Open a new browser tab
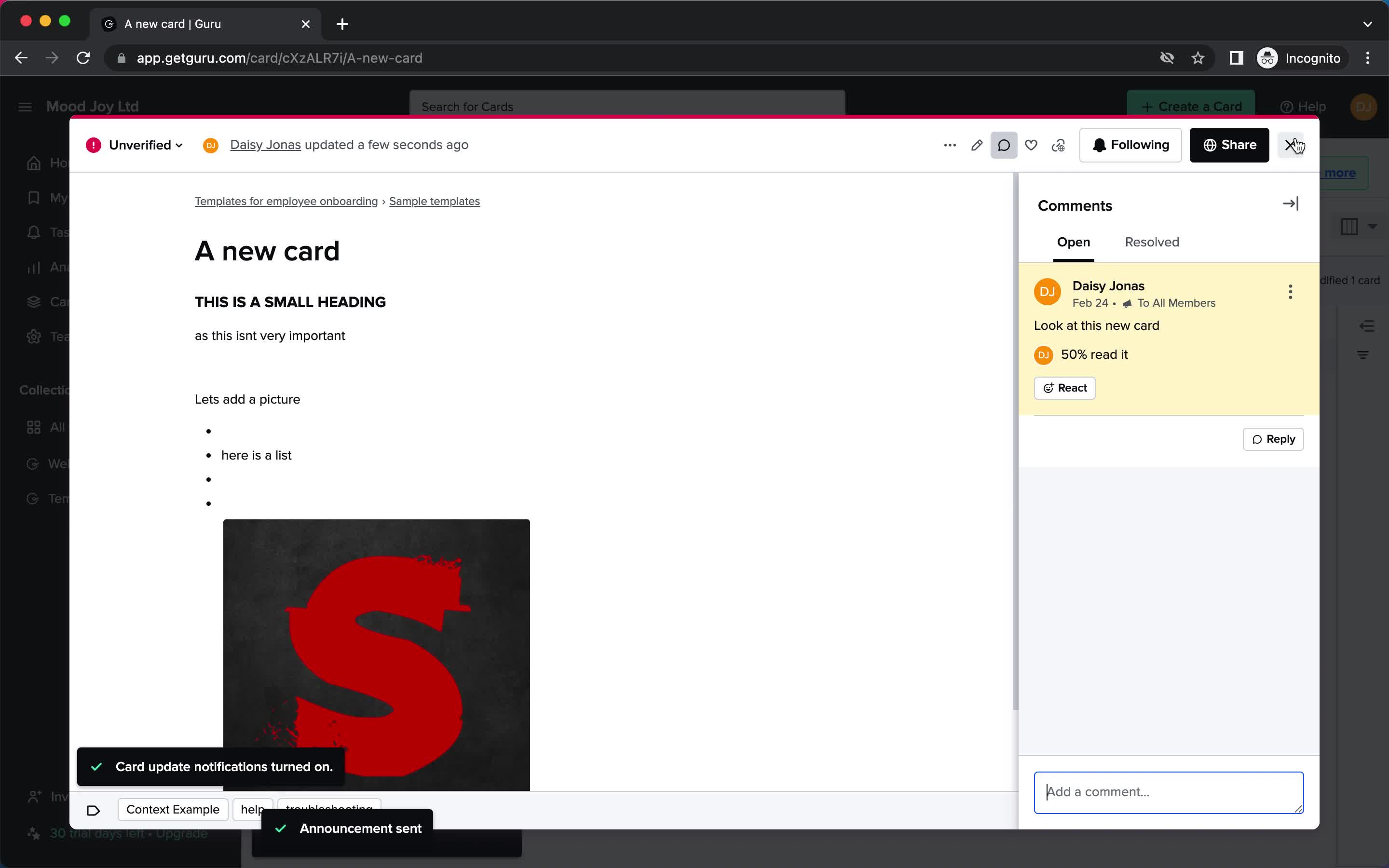This screenshot has width=1389, height=868. (x=342, y=24)
